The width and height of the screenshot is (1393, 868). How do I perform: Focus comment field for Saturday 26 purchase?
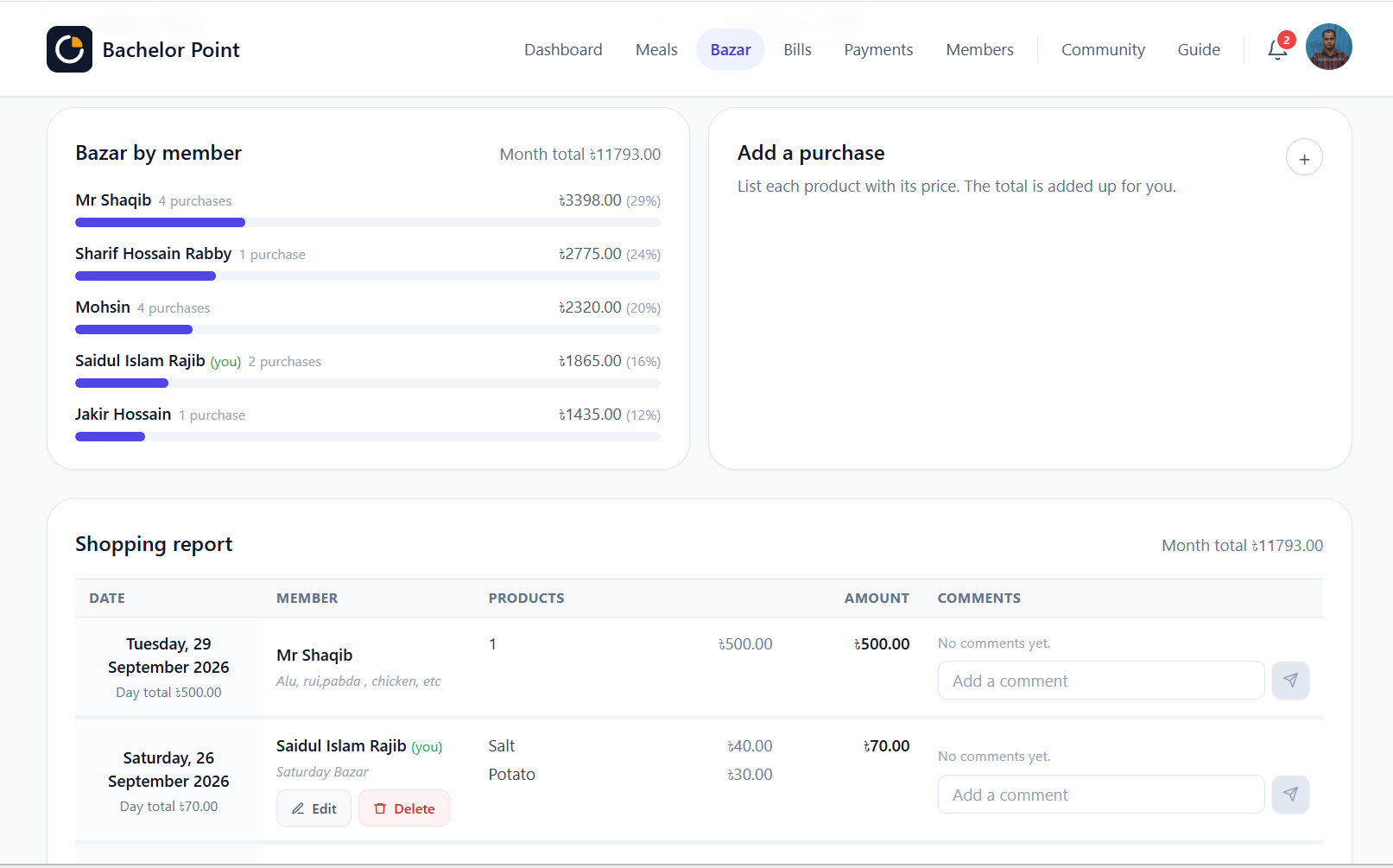(x=1101, y=795)
